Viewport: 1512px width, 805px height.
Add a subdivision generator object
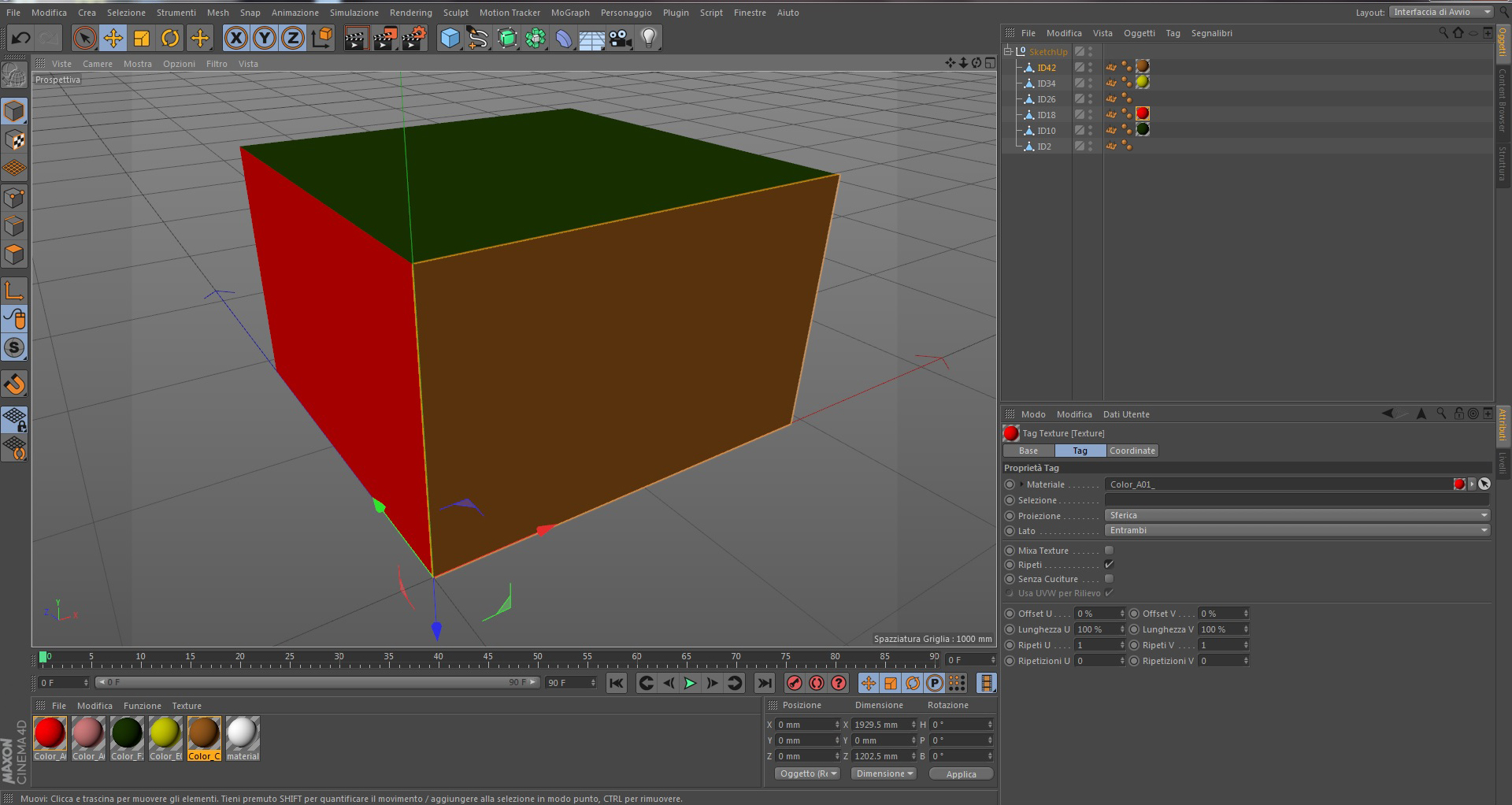tap(507, 38)
